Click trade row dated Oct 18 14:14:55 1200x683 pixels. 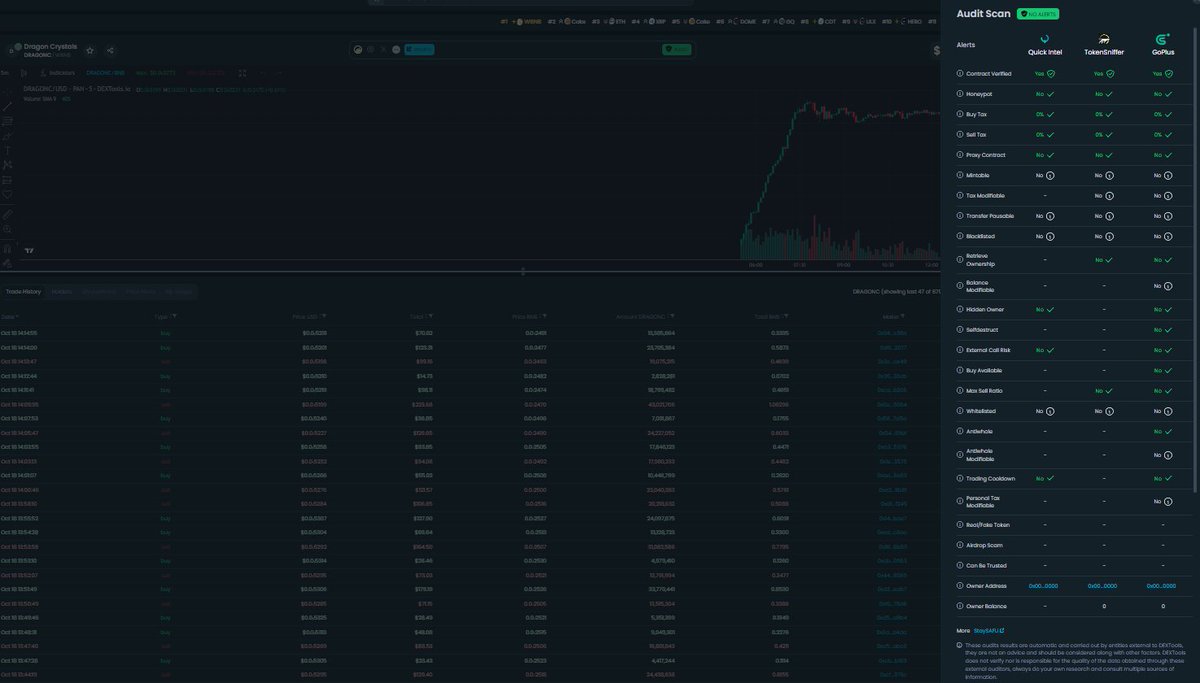point(470,332)
